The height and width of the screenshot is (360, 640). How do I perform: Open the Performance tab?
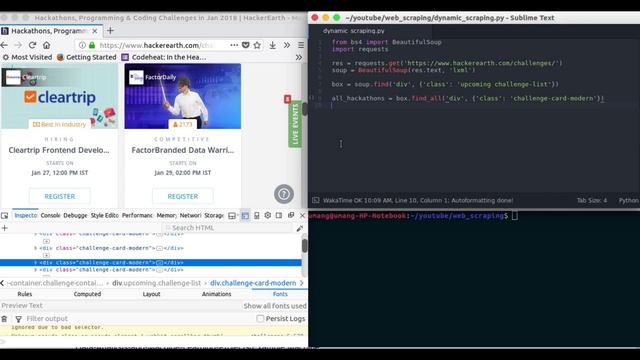(x=137, y=216)
